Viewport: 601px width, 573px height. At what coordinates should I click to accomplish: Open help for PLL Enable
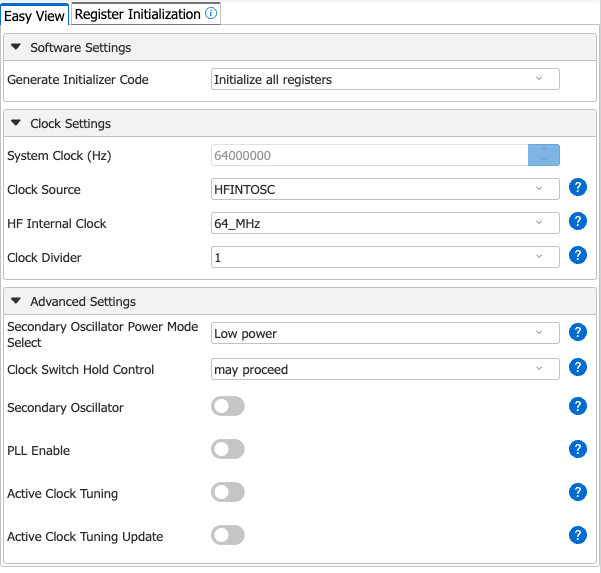577,449
